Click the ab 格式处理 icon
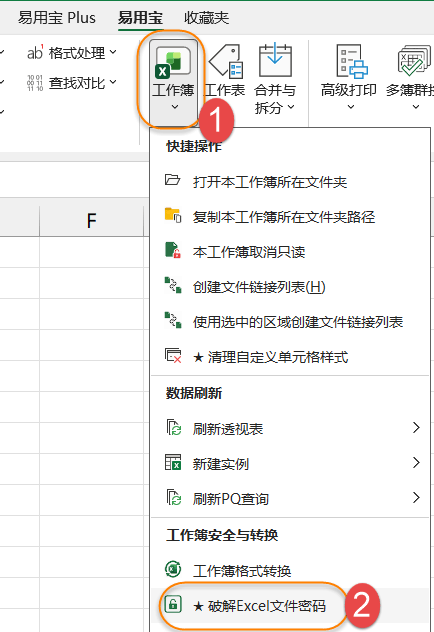Image resolution: width=434 pixels, height=632 pixels. point(35,52)
